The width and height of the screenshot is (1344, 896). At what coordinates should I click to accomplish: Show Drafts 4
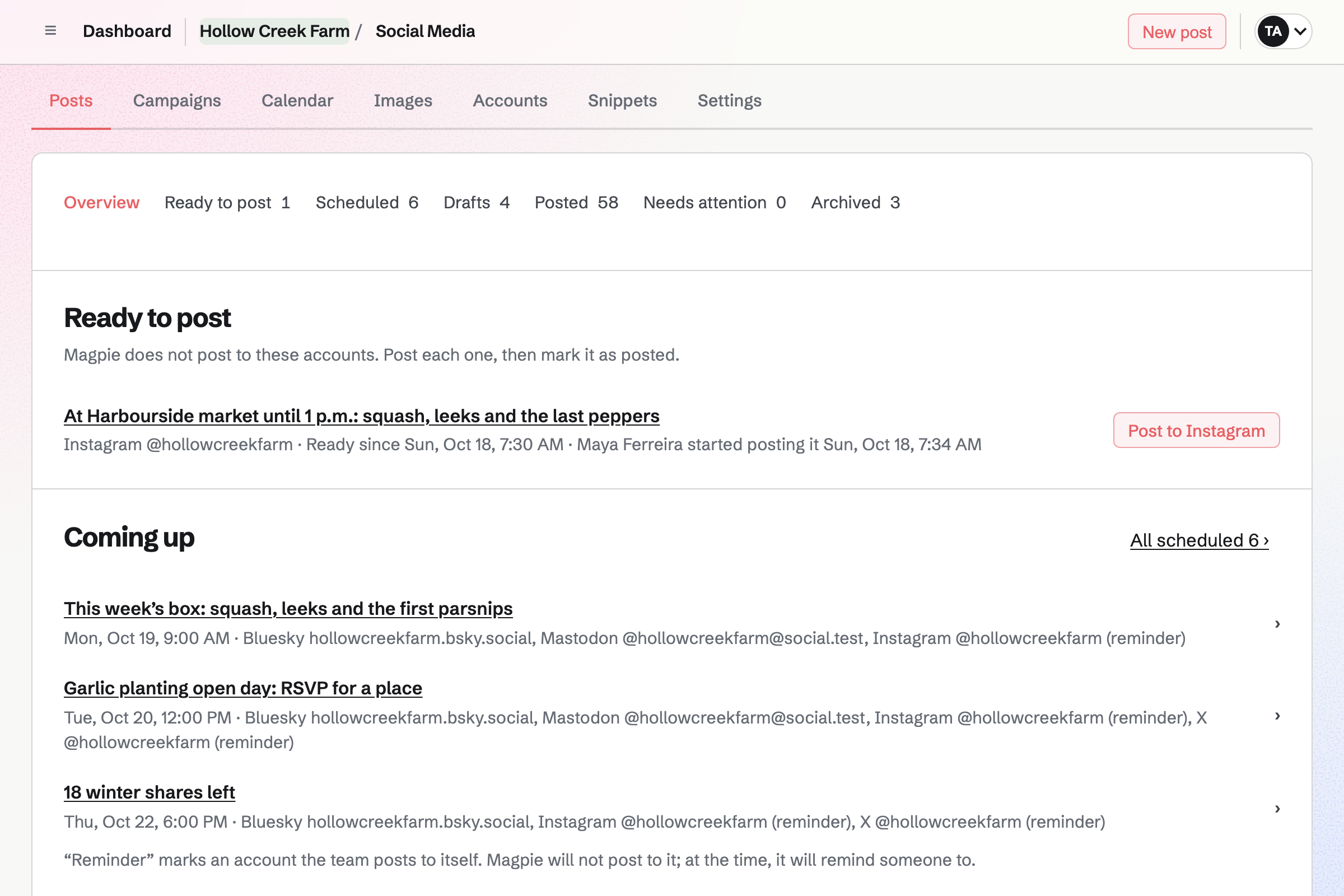click(477, 202)
